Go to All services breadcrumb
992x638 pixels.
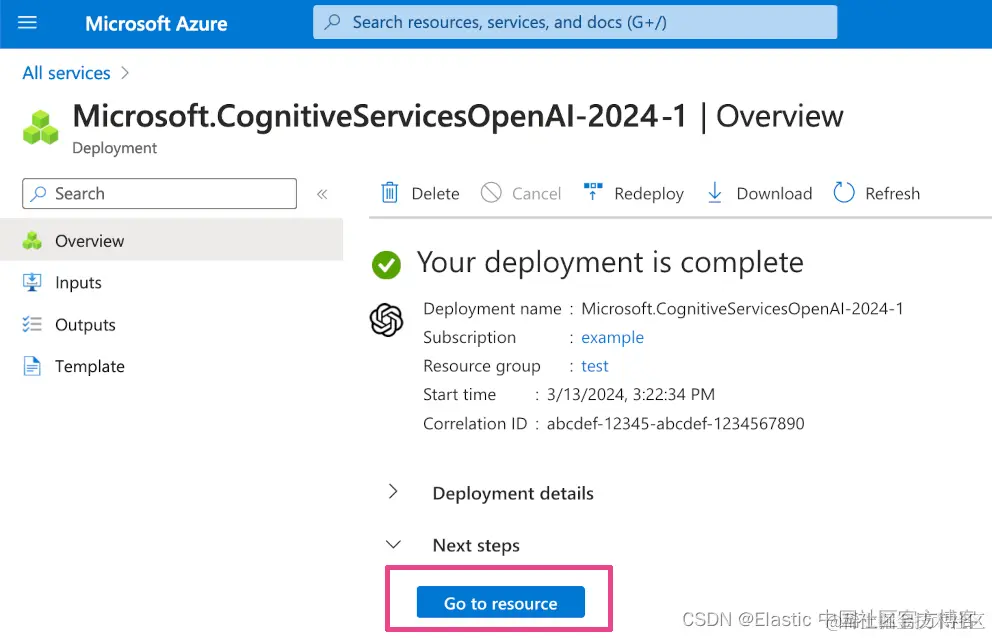pos(66,73)
